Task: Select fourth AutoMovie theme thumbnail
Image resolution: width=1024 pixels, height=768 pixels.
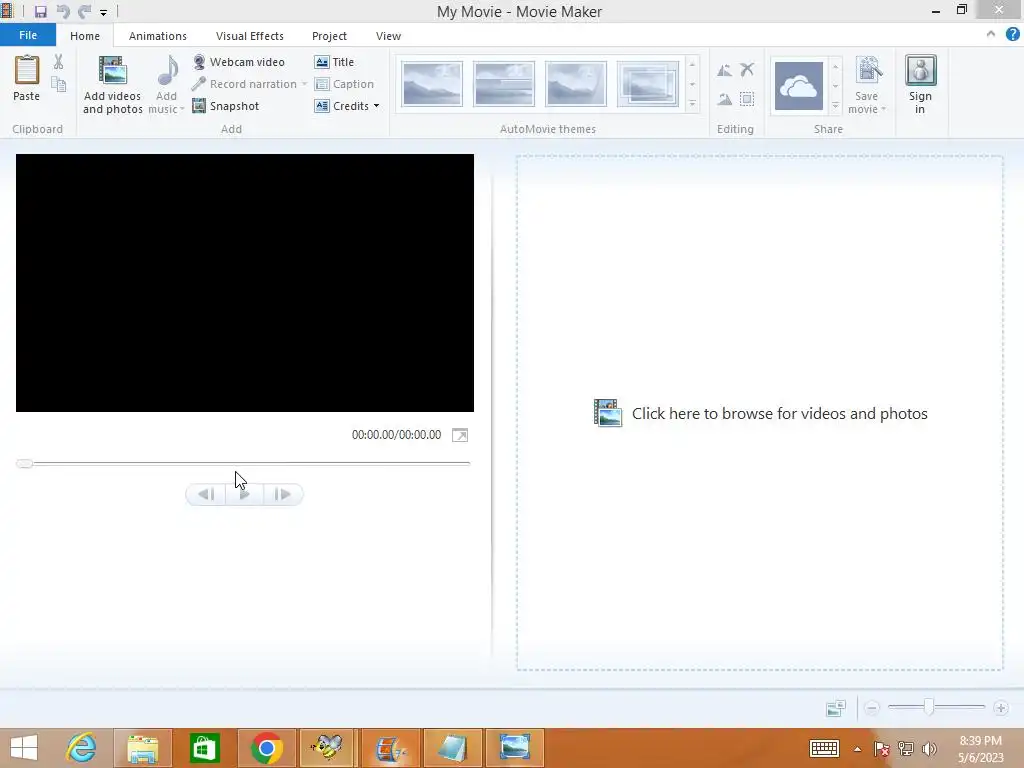Action: tap(647, 84)
